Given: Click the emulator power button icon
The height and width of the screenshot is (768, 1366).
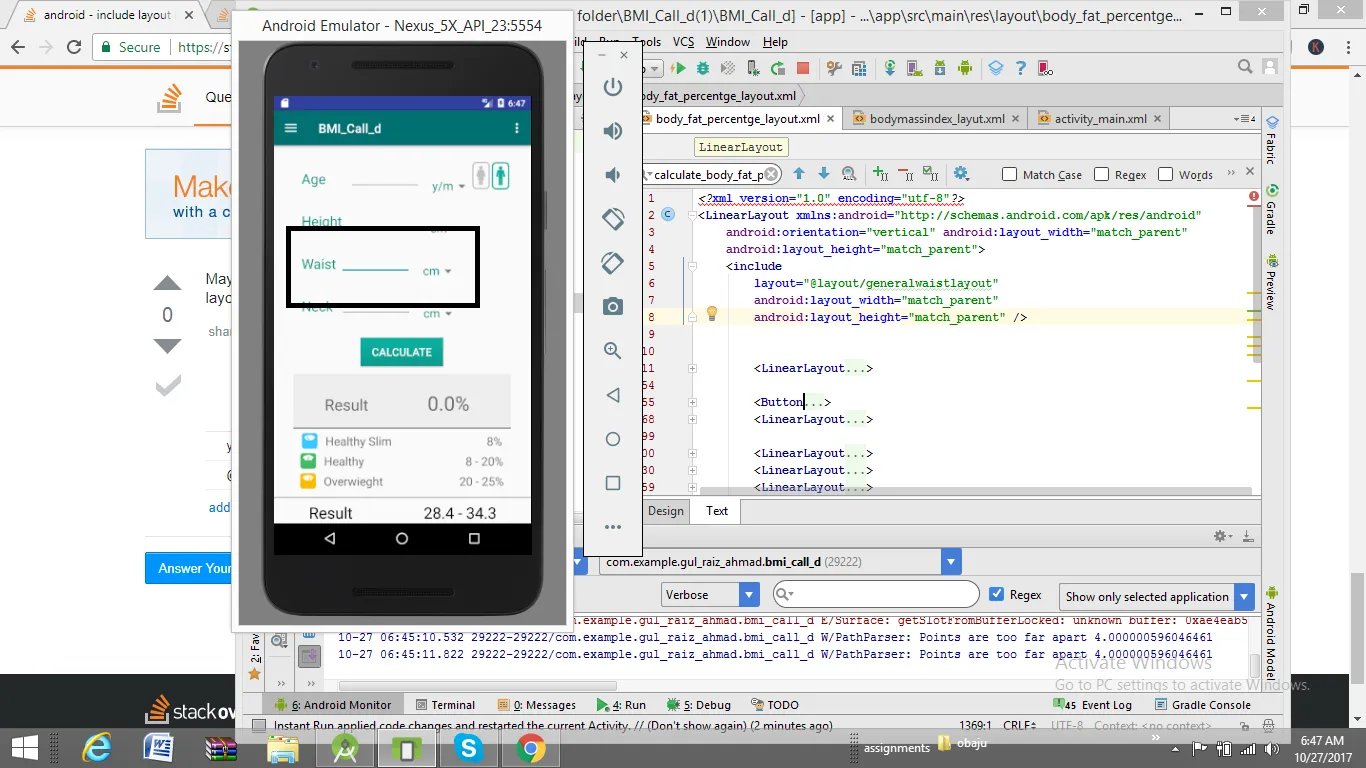Looking at the screenshot, I should pos(613,87).
